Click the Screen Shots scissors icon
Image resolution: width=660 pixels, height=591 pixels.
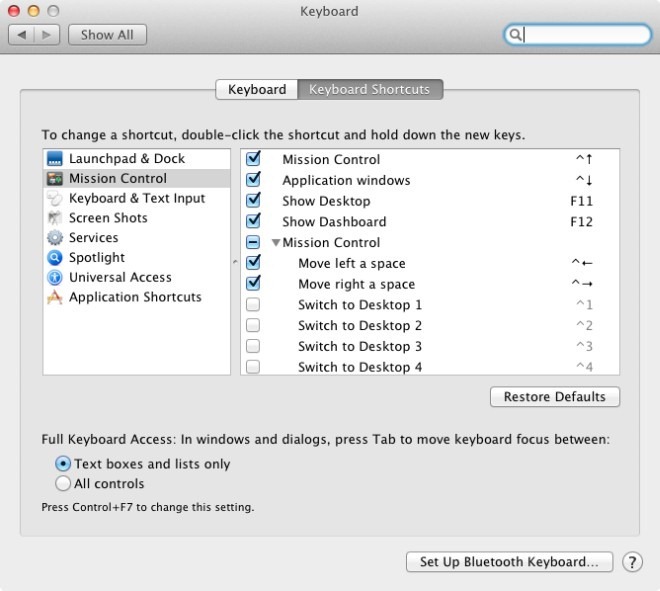[55, 218]
